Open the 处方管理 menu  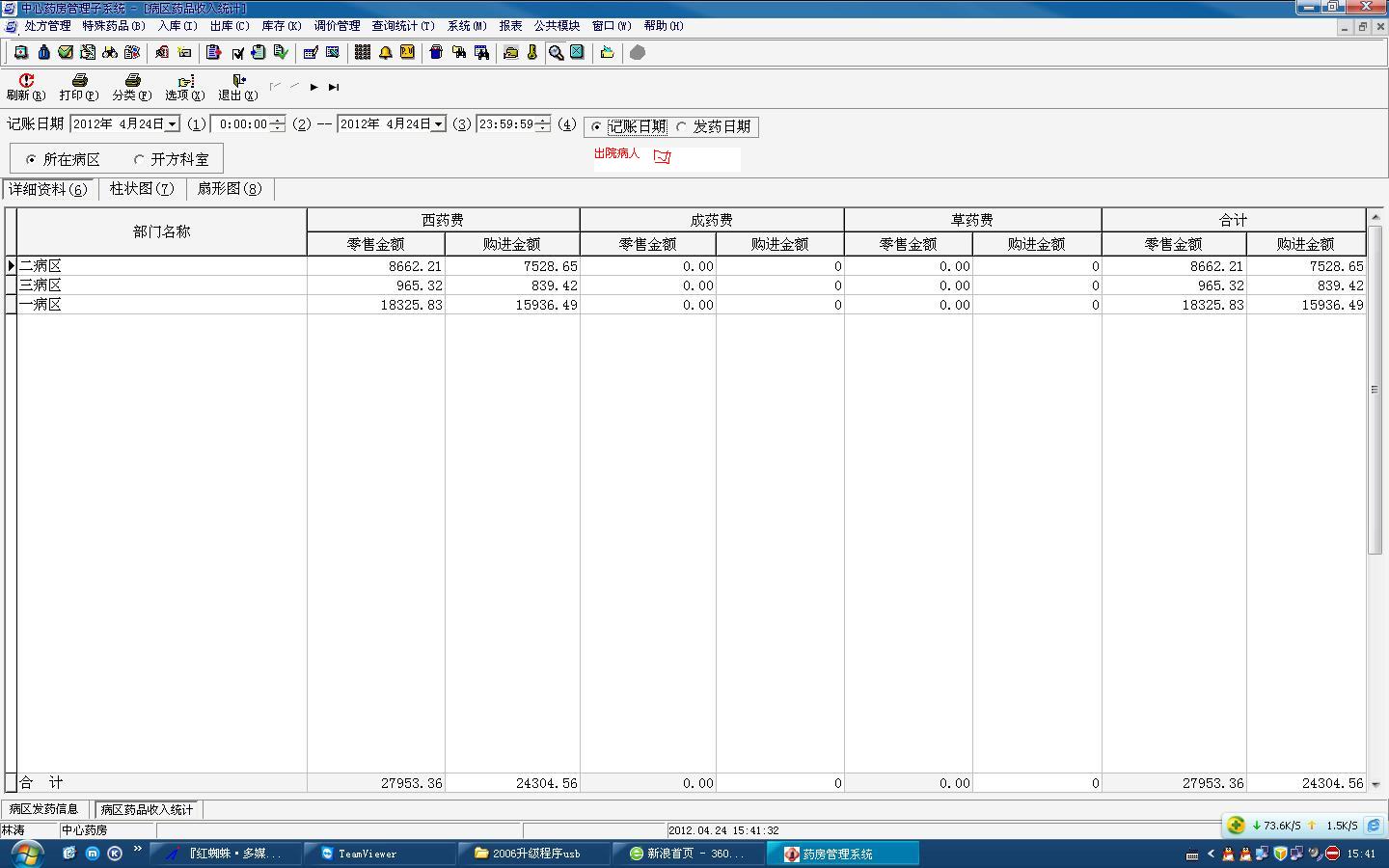tap(47, 26)
